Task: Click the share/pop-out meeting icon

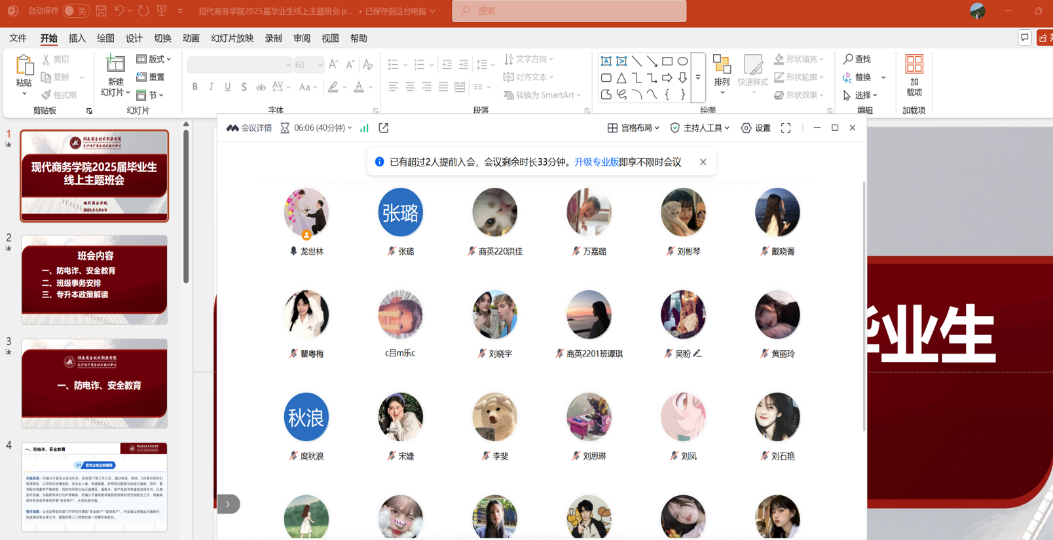Action: (x=383, y=128)
